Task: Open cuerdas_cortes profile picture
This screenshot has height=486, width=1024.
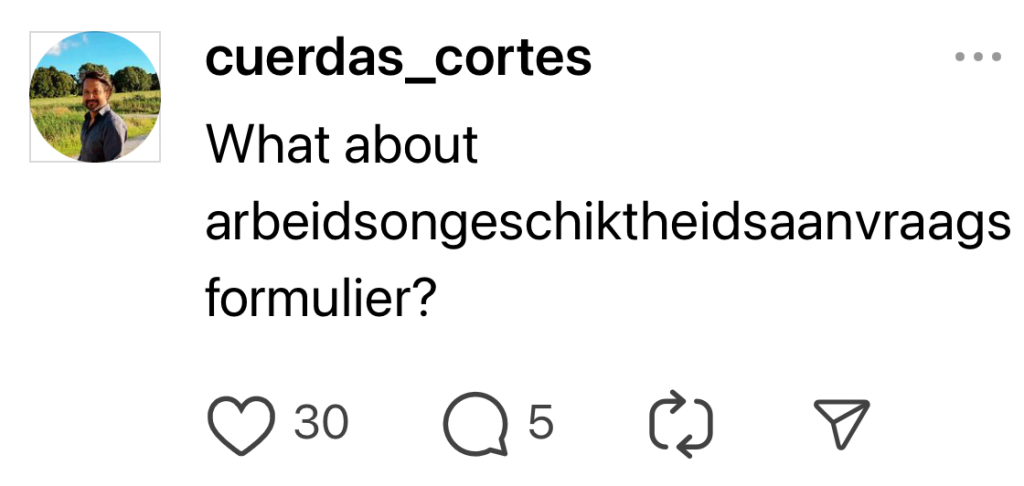Action: pyautogui.click(x=96, y=97)
